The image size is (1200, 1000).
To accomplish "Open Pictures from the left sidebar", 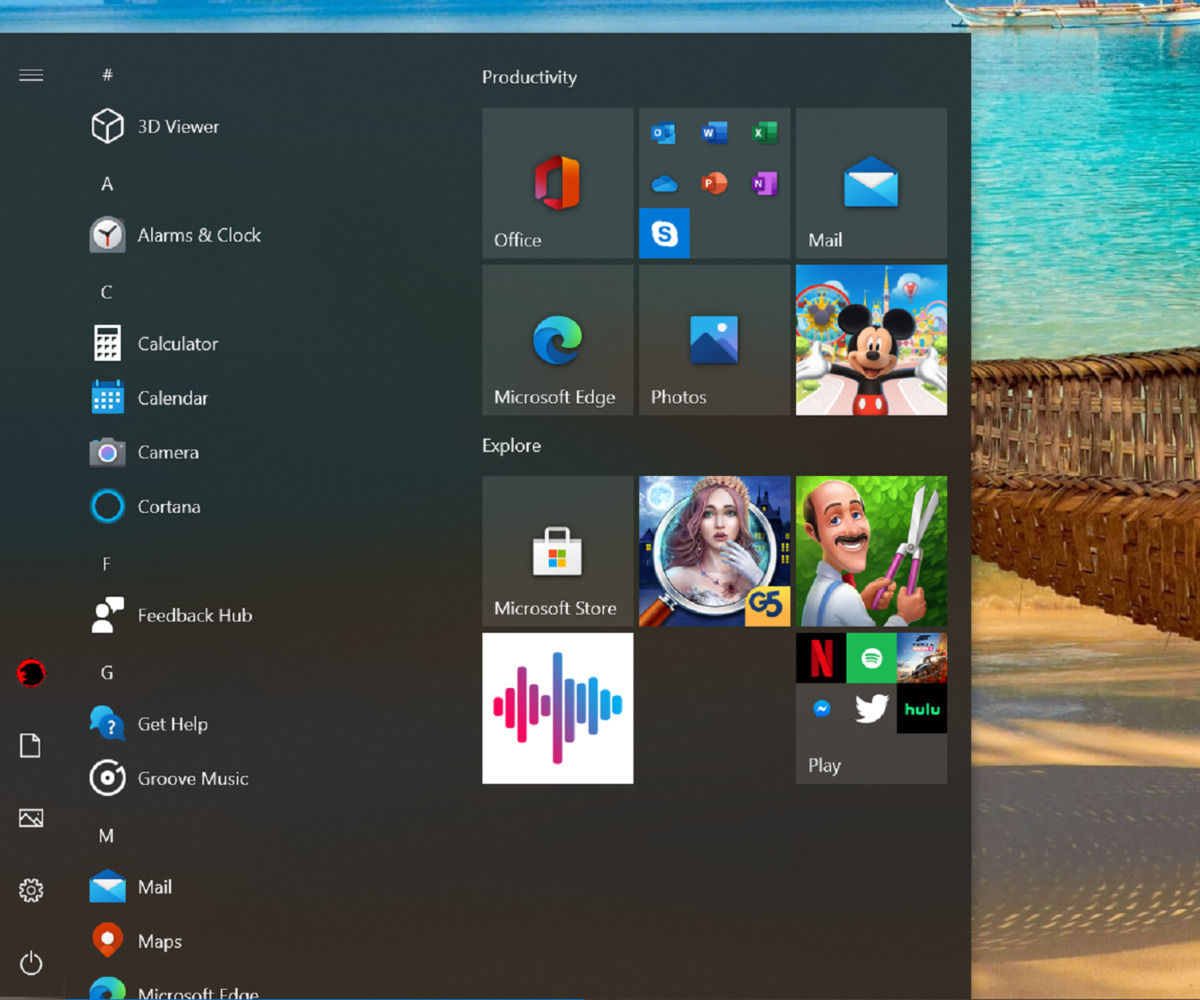I will tap(30, 817).
